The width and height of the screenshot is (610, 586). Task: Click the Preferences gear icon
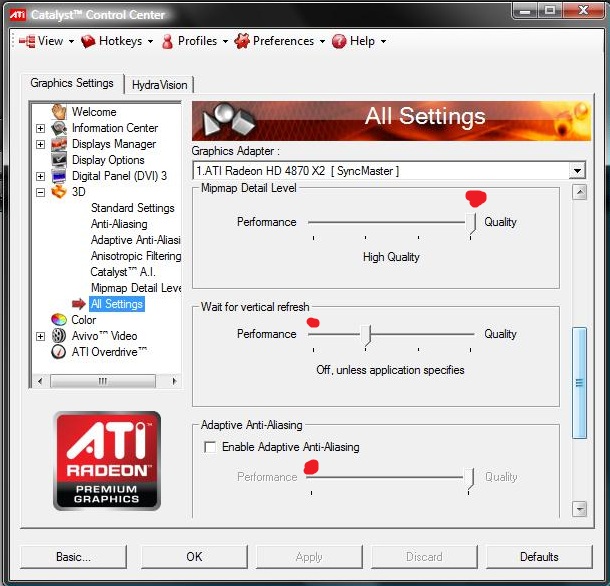tap(242, 41)
